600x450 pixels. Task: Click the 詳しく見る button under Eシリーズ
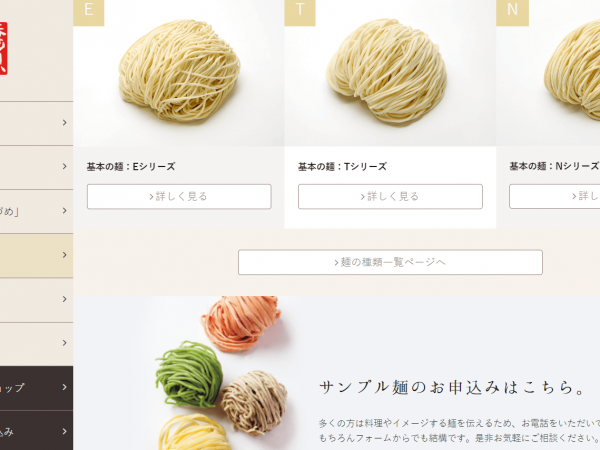[x=179, y=197]
